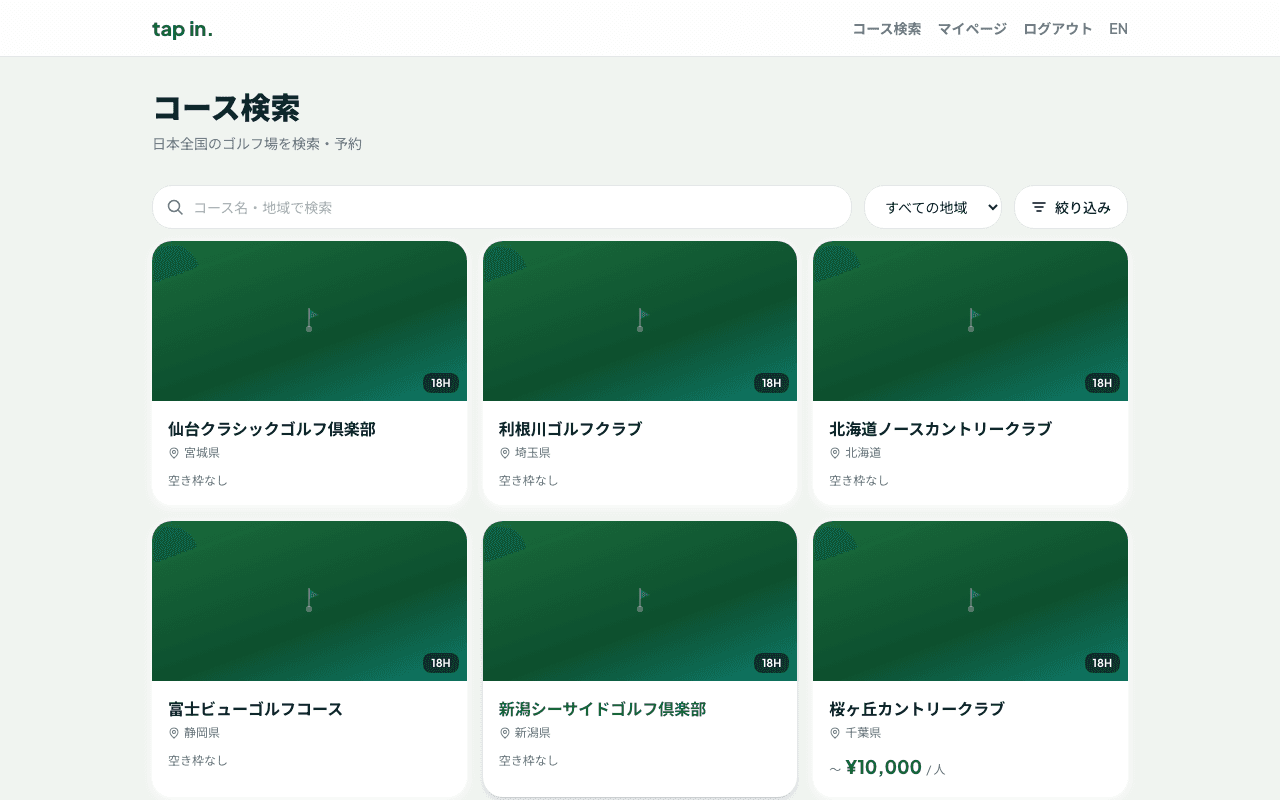1280x800 pixels.
Task: Click the flag icon on 北海道ノースカントリークラブ image
Action: [x=970, y=318]
